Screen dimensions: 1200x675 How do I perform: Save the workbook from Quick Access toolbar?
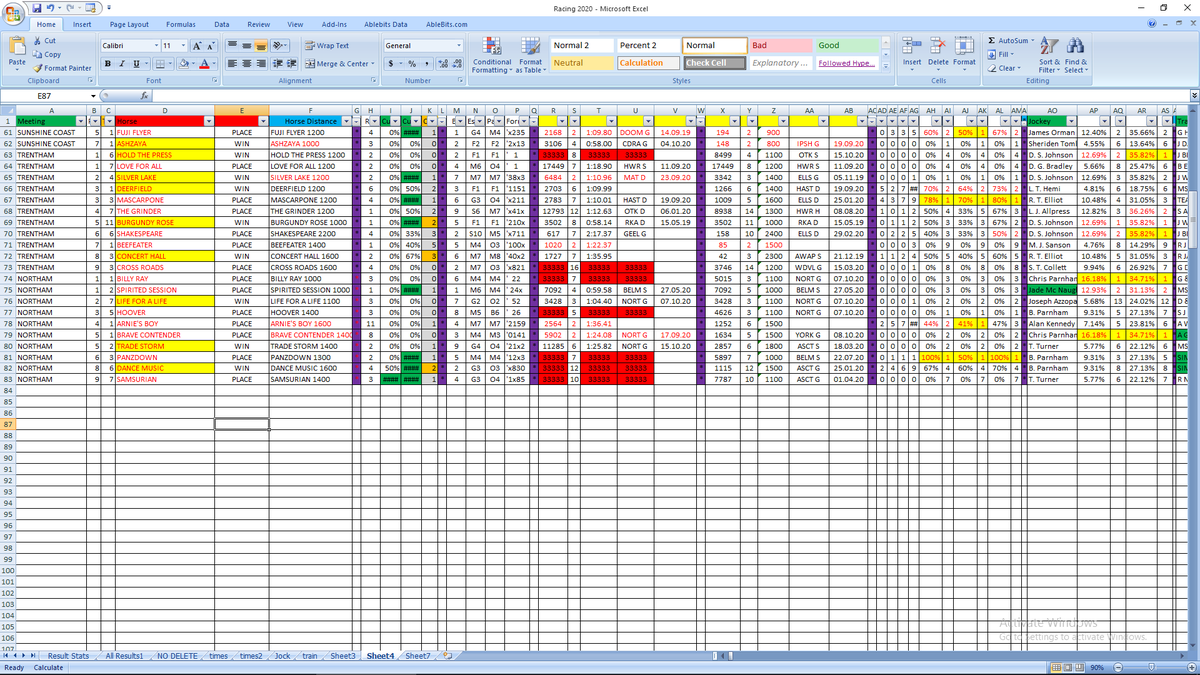point(36,7)
